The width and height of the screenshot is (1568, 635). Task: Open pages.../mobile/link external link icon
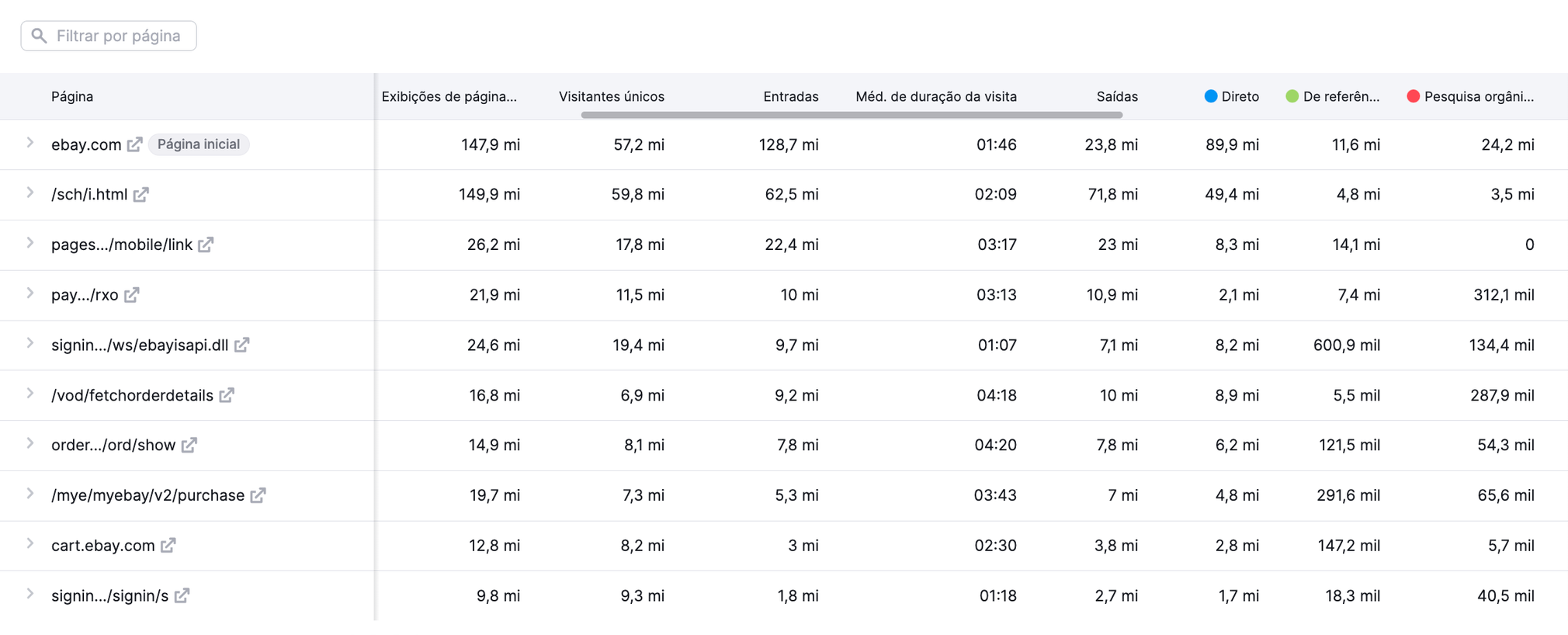tap(206, 245)
